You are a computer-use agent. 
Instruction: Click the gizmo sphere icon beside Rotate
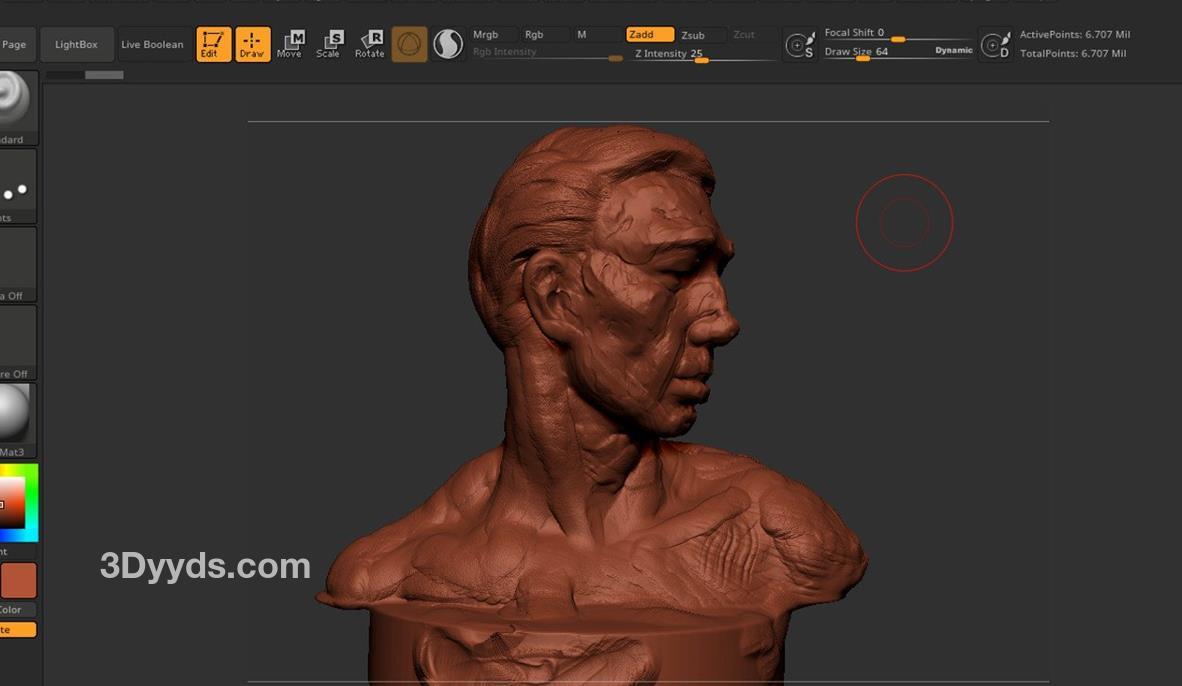[409, 44]
